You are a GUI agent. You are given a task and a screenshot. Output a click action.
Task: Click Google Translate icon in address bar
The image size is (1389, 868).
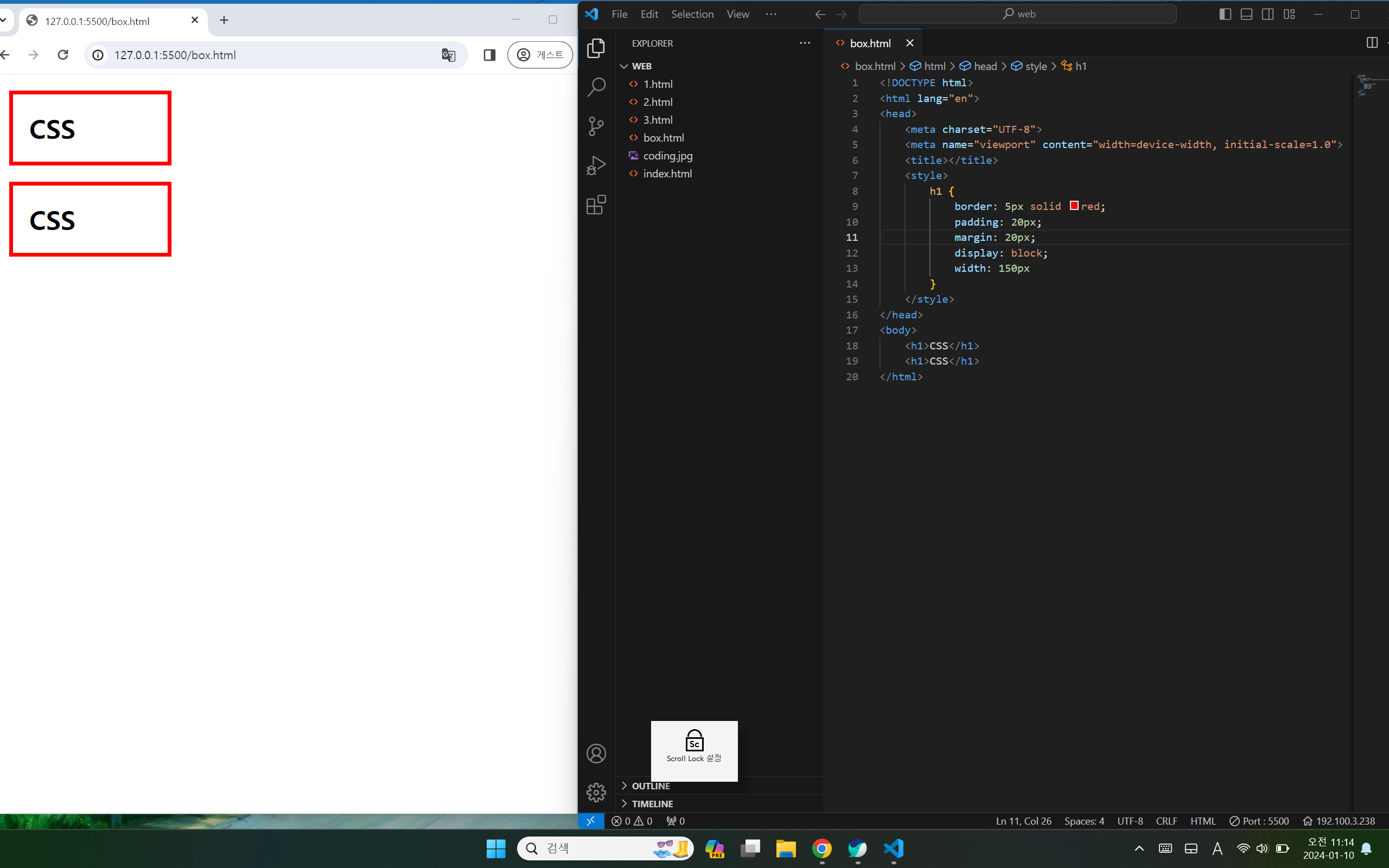pos(448,55)
